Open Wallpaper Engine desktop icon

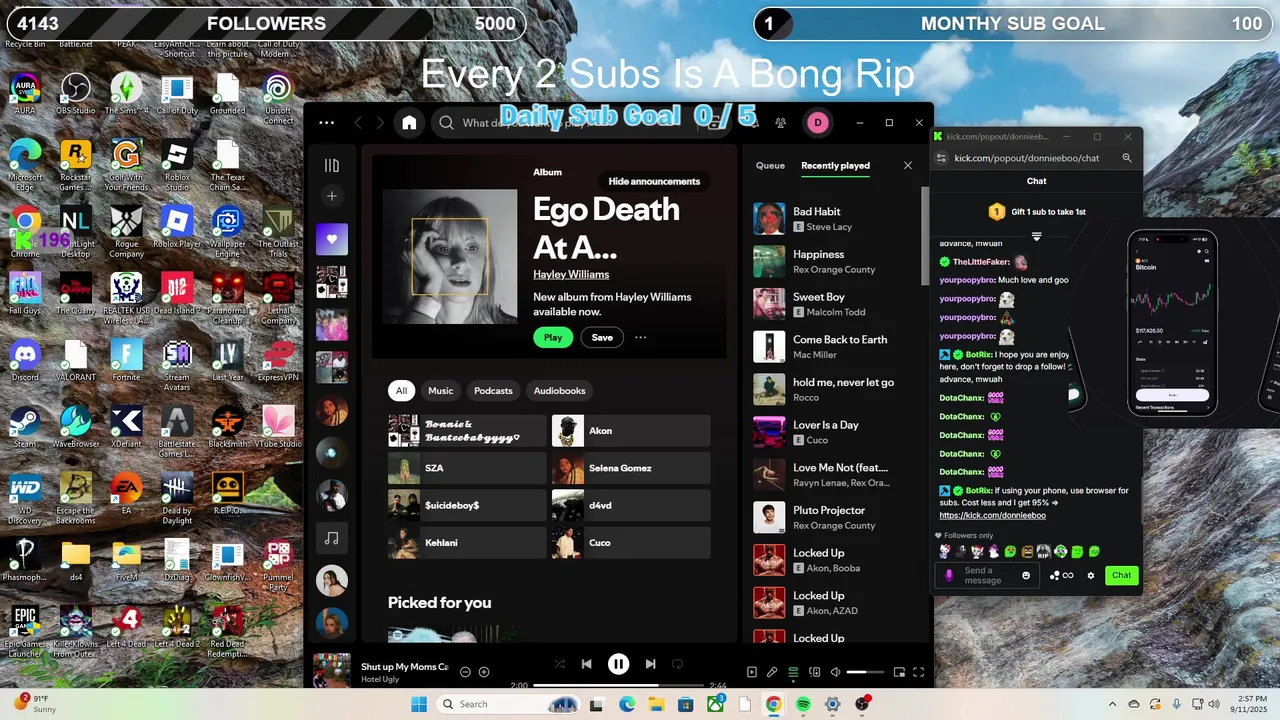click(x=228, y=229)
